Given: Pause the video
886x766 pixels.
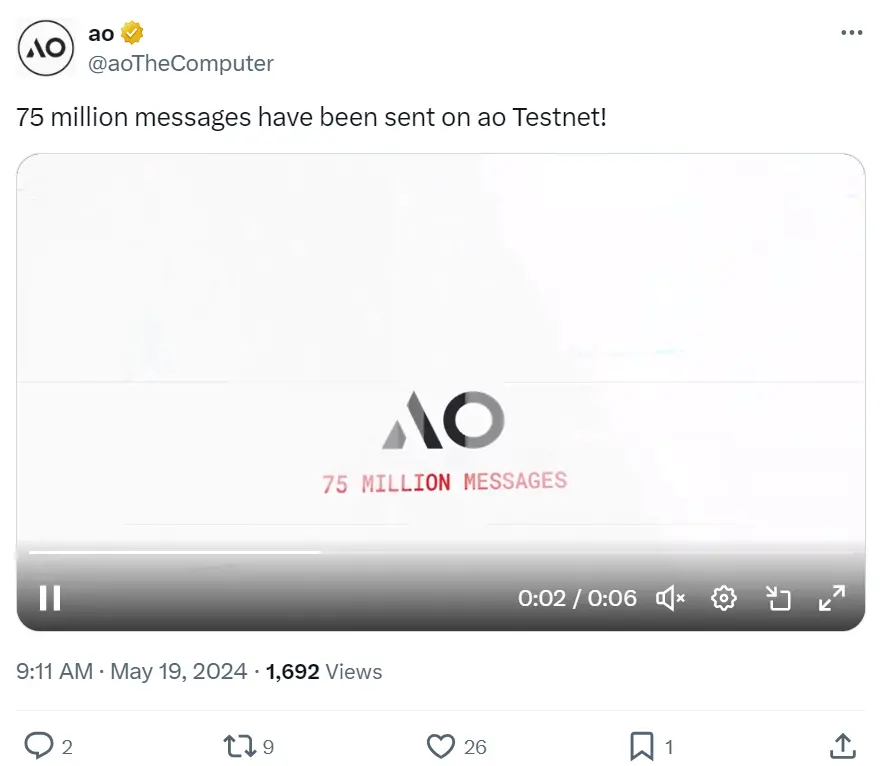Looking at the screenshot, I should point(50,598).
